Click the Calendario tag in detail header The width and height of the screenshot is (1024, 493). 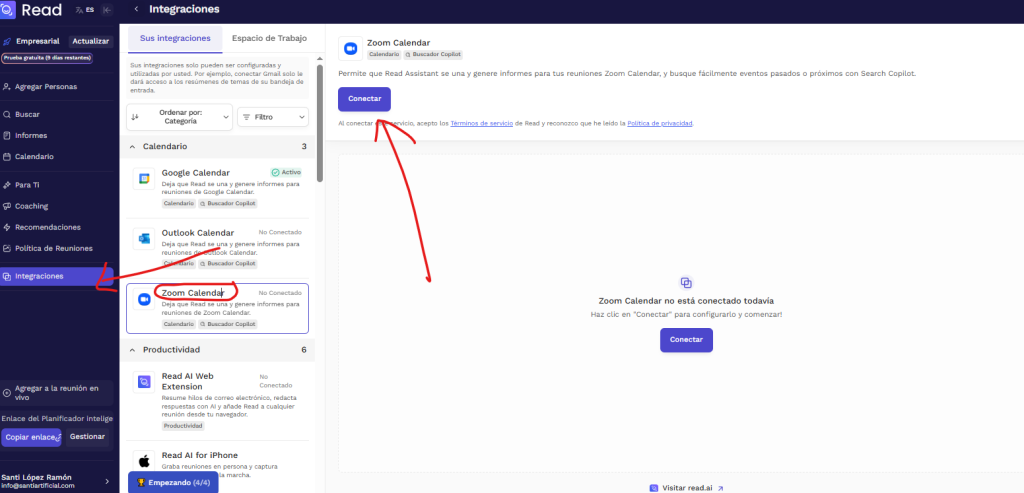(384, 55)
